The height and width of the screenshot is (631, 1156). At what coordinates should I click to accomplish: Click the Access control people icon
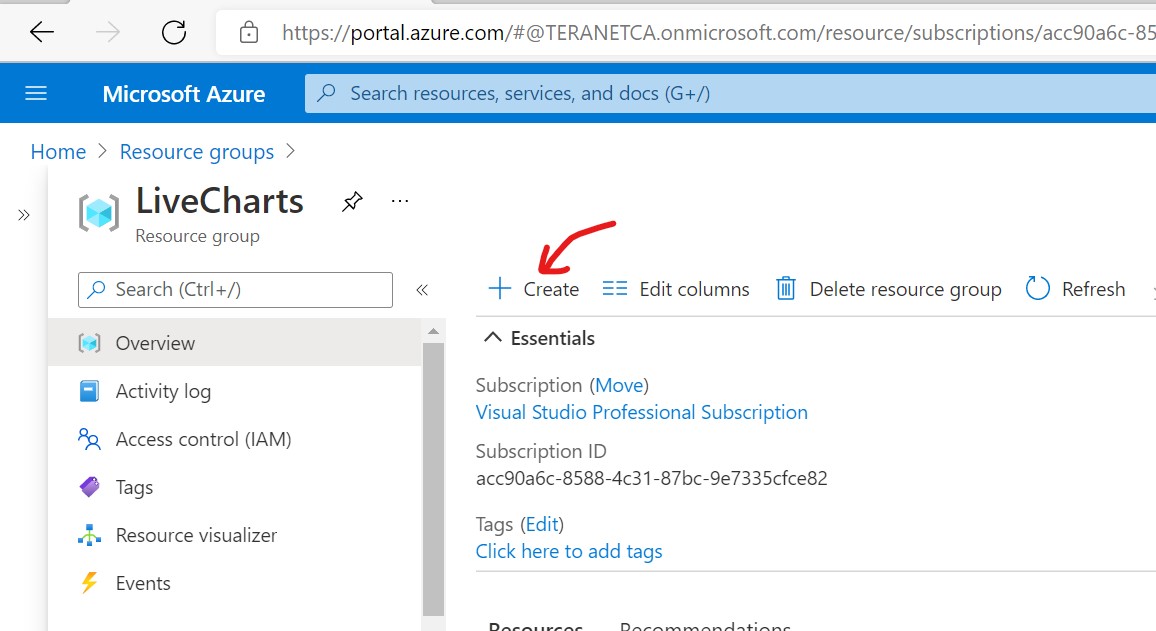[89, 439]
